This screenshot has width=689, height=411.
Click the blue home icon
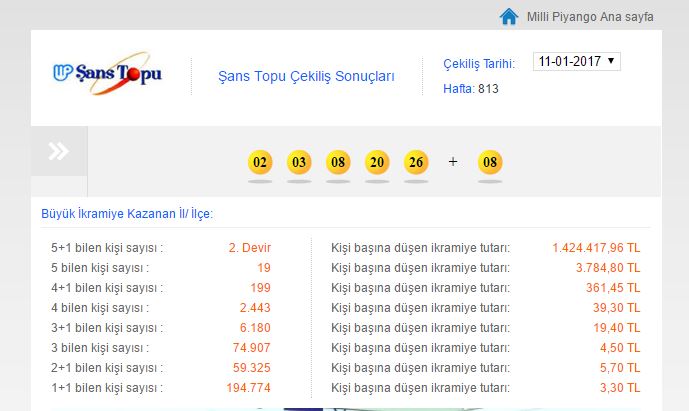pyautogui.click(x=509, y=16)
